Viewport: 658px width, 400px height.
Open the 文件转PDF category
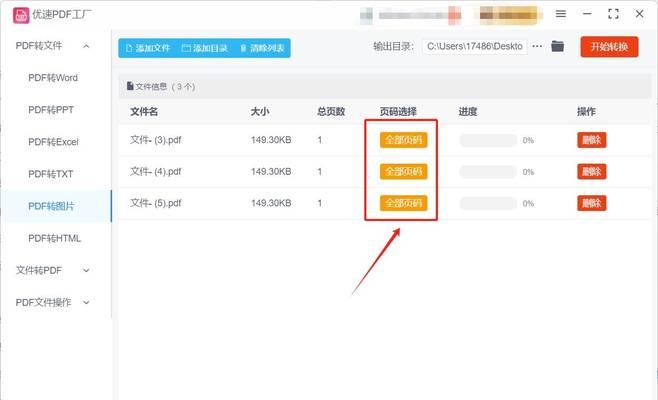click(x=39, y=270)
